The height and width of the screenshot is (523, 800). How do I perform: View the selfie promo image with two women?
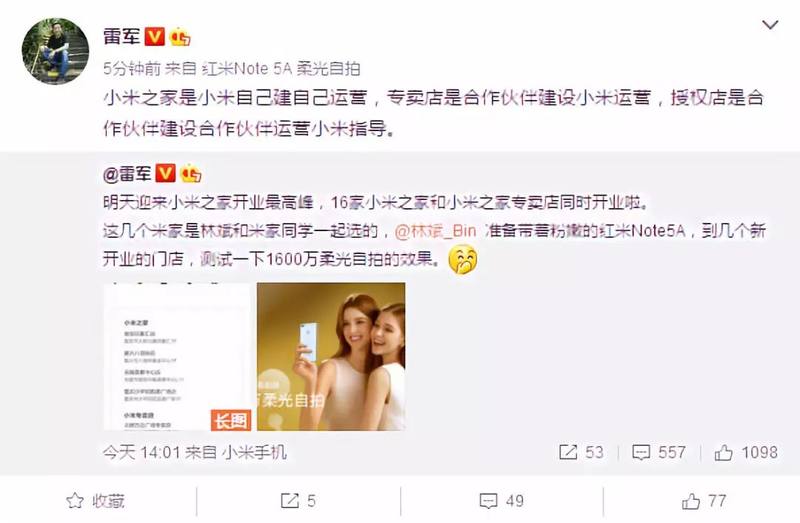click(x=331, y=357)
